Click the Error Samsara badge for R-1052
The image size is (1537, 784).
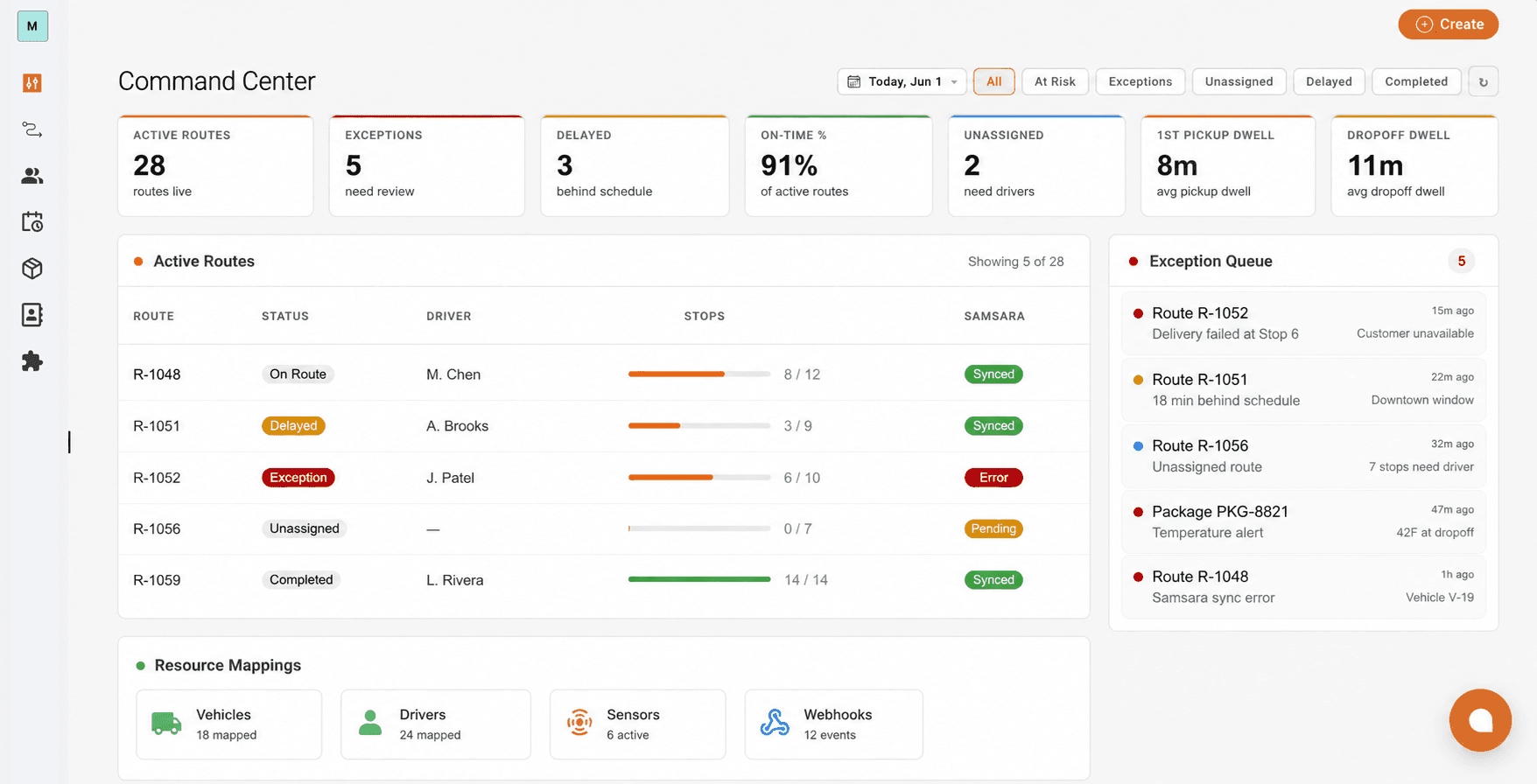tap(993, 478)
